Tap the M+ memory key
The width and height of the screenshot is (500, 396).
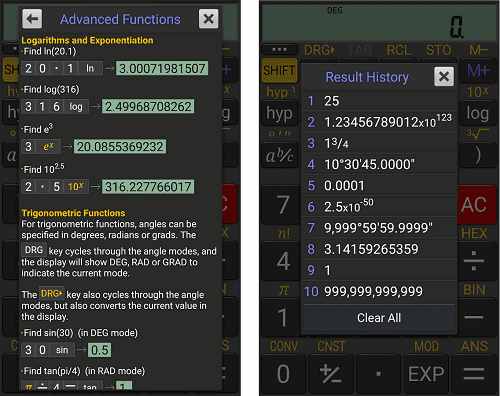point(478,70)
